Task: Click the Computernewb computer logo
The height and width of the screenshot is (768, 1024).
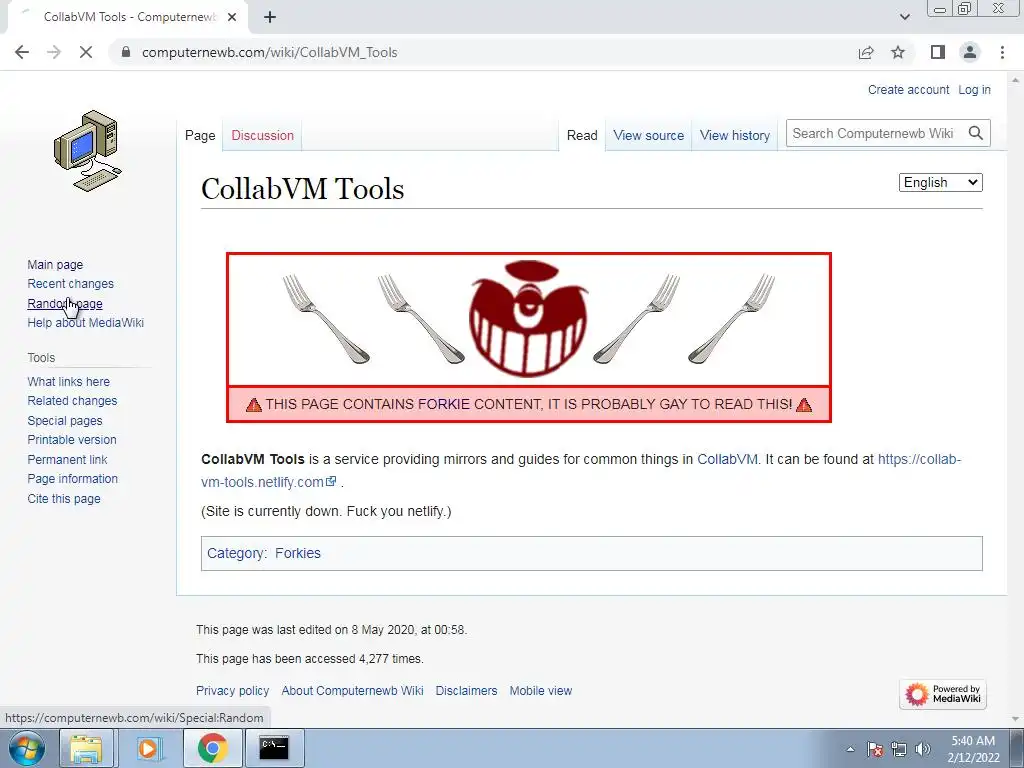Action: (x=88, y=151)
